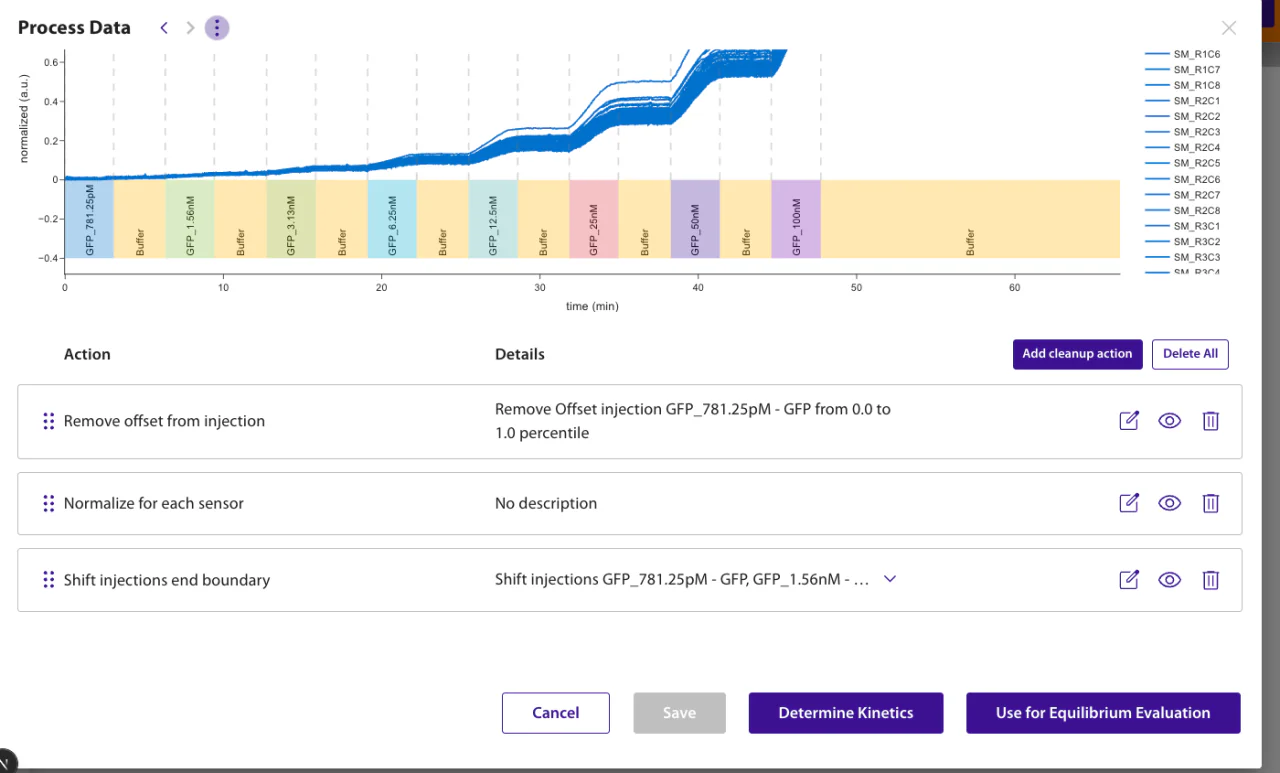1280x773 pixels.
Task: Click Use for Equilibrium Evaluation
Action: 1103,713
